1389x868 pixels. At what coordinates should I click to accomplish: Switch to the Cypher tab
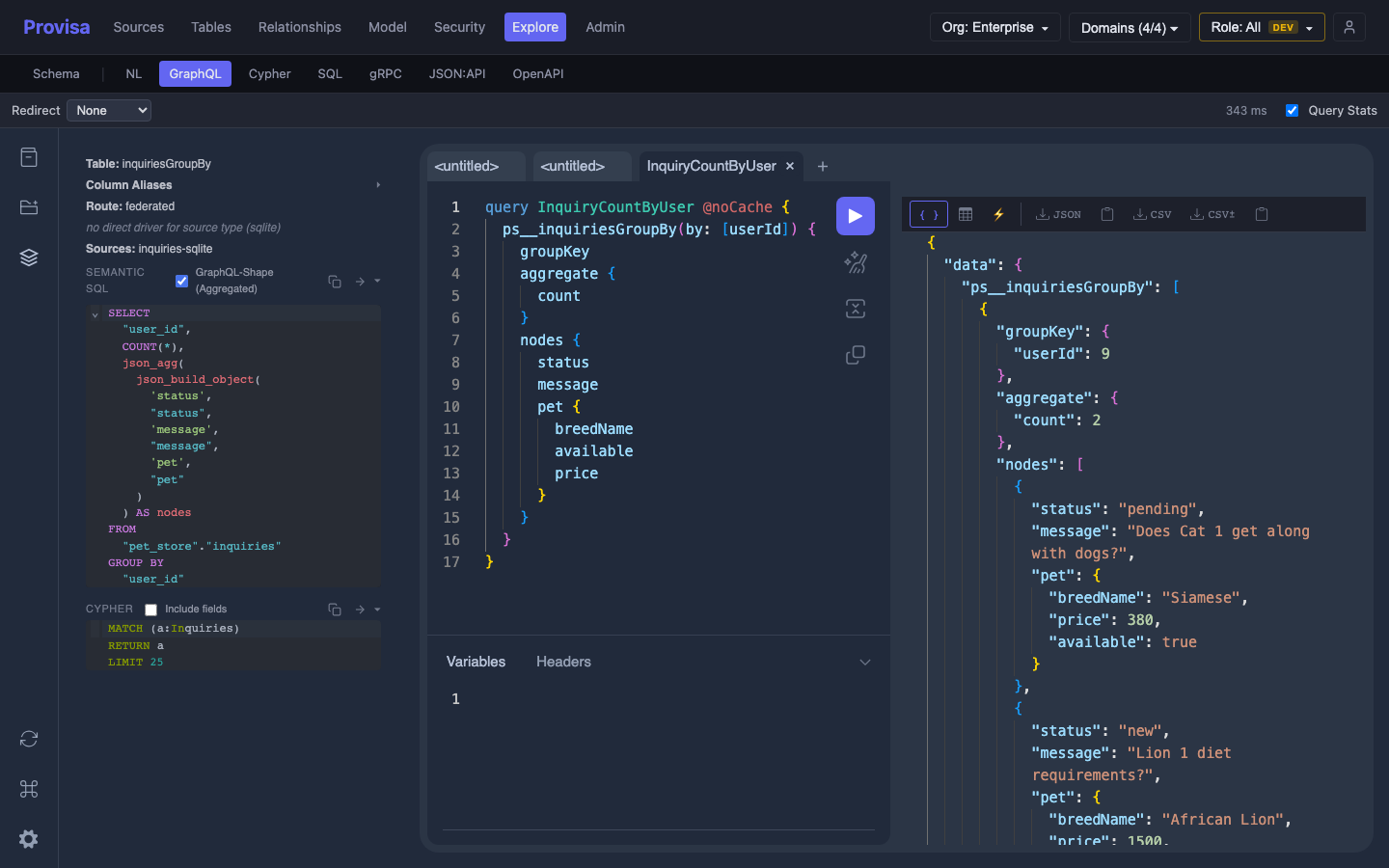(x=270, y=73)
